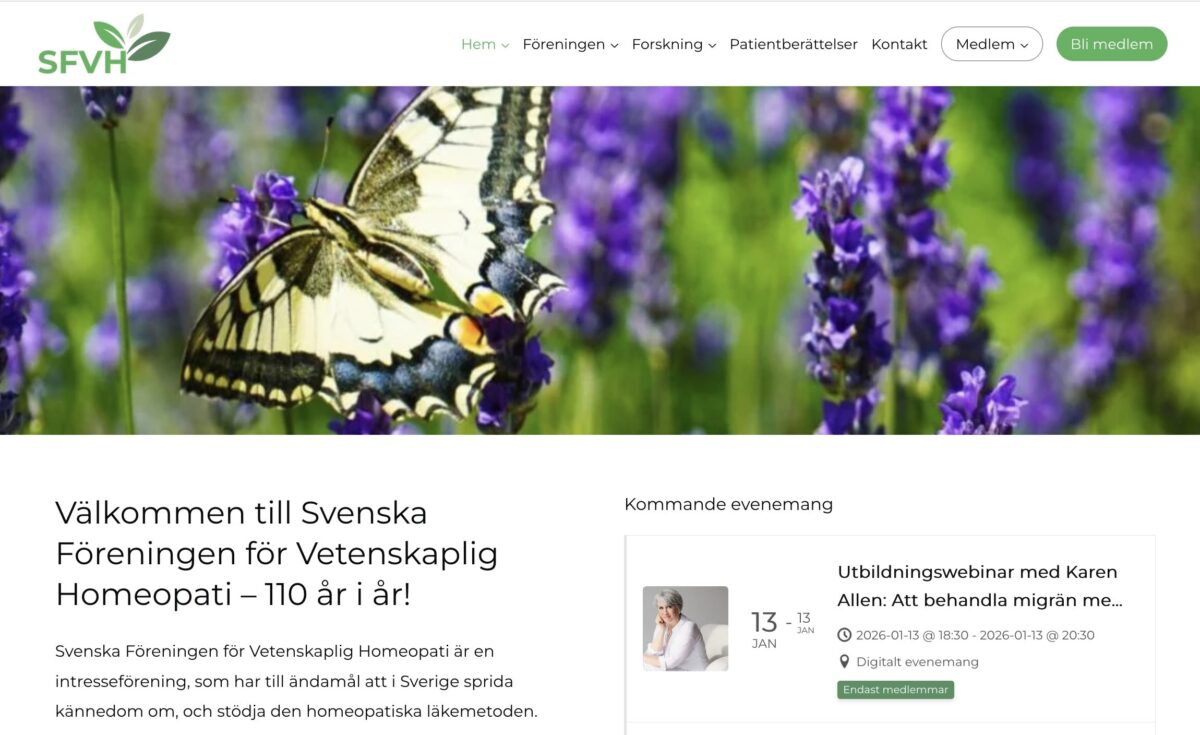The height and width of the screenshot is (735, 1200).
Task: Click the Endast medlemmar green tag
Action: coord(896,690)
